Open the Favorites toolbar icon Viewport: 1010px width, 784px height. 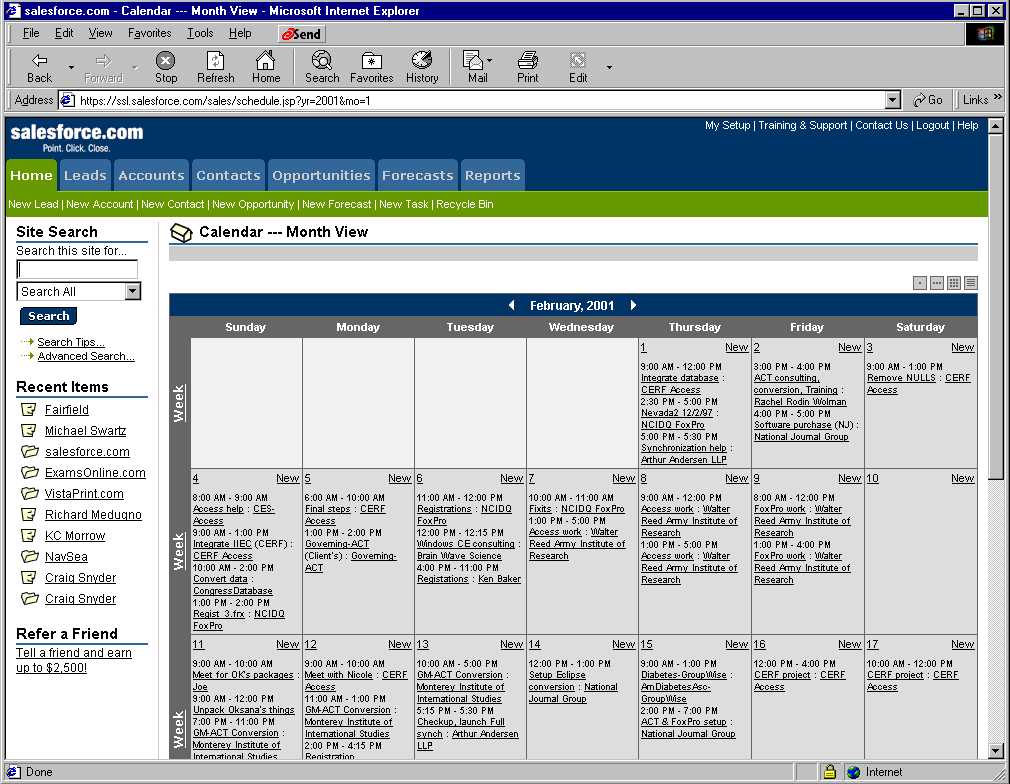[x=372, y=67]
